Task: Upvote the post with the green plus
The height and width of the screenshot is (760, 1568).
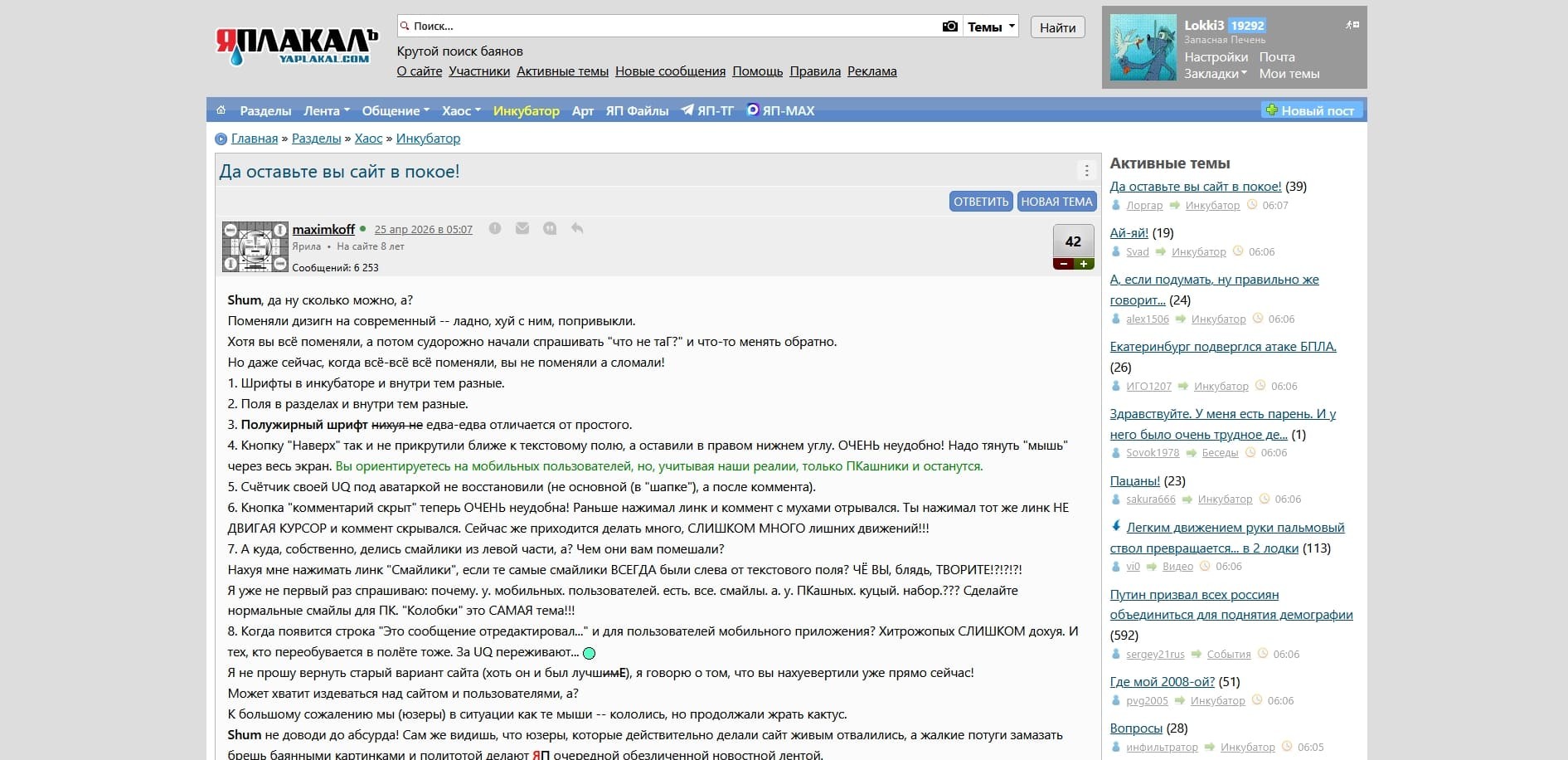Action: 1084,264
